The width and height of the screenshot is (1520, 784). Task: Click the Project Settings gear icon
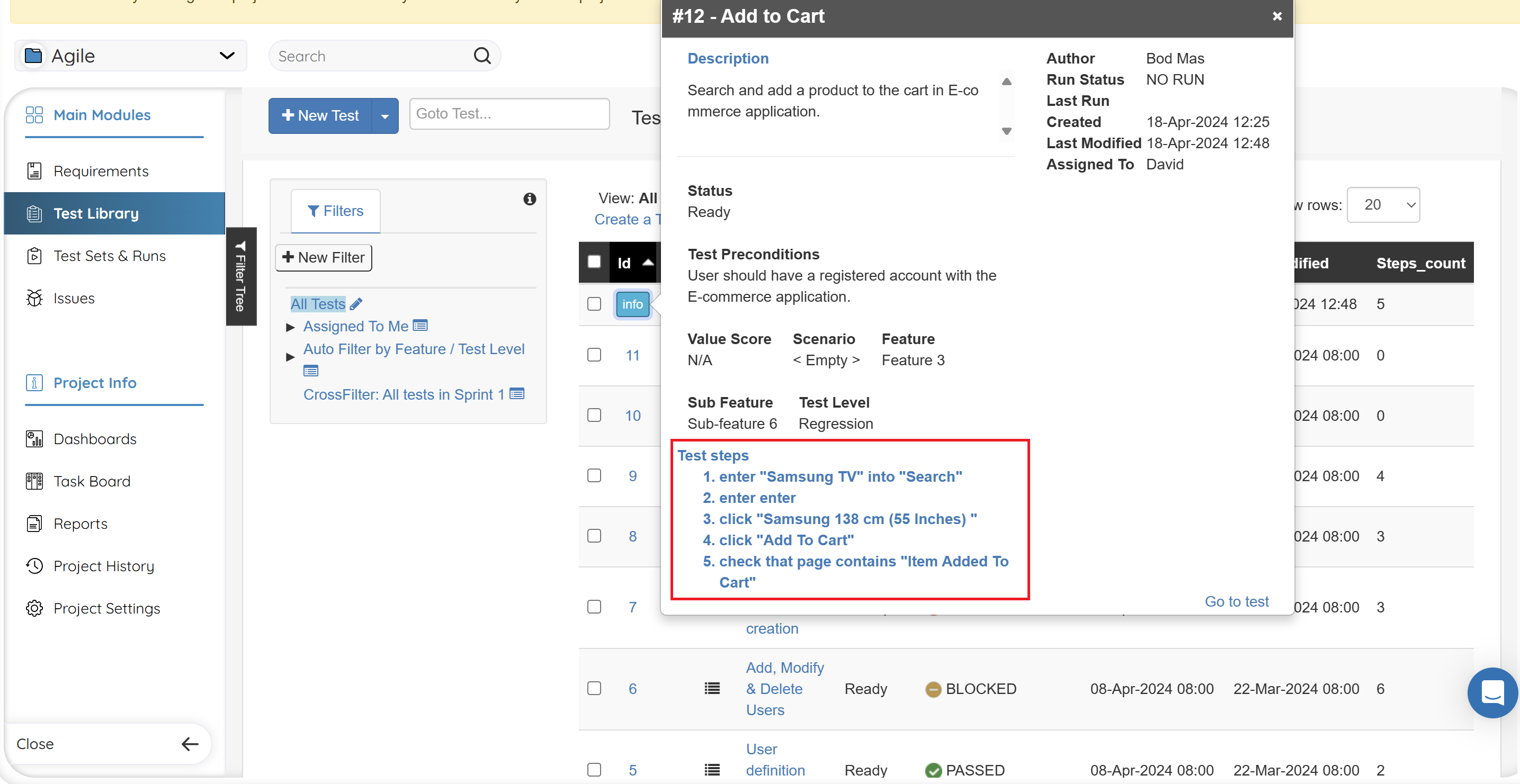34,608
